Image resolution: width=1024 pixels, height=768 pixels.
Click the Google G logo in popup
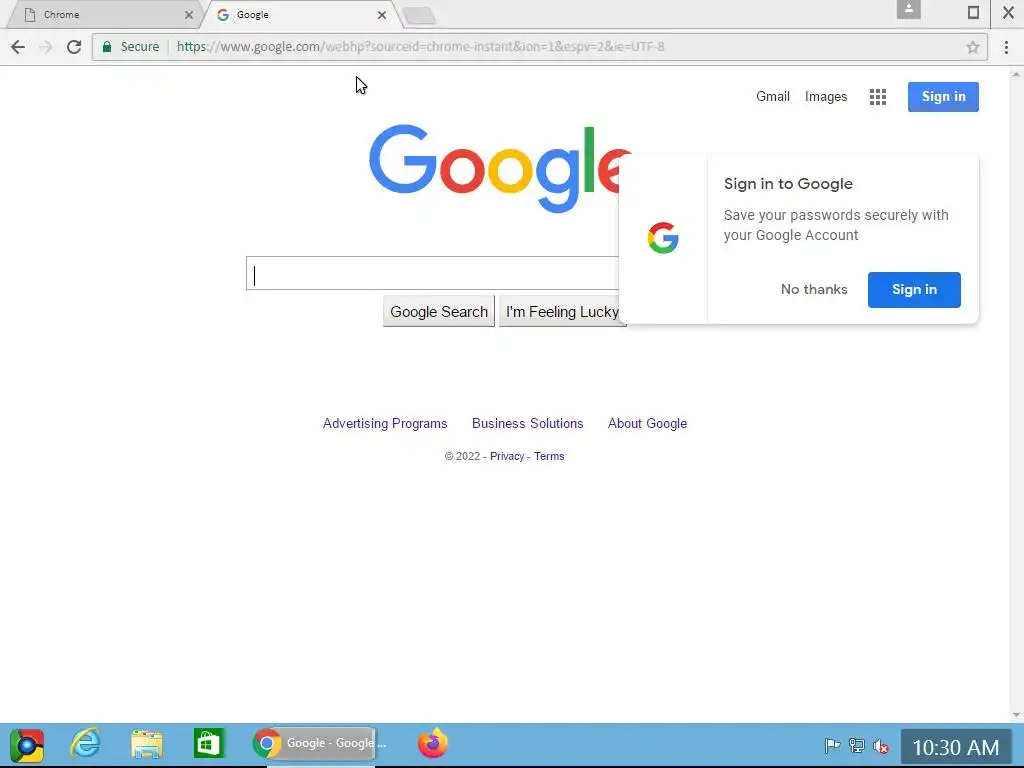pos(663,238)
